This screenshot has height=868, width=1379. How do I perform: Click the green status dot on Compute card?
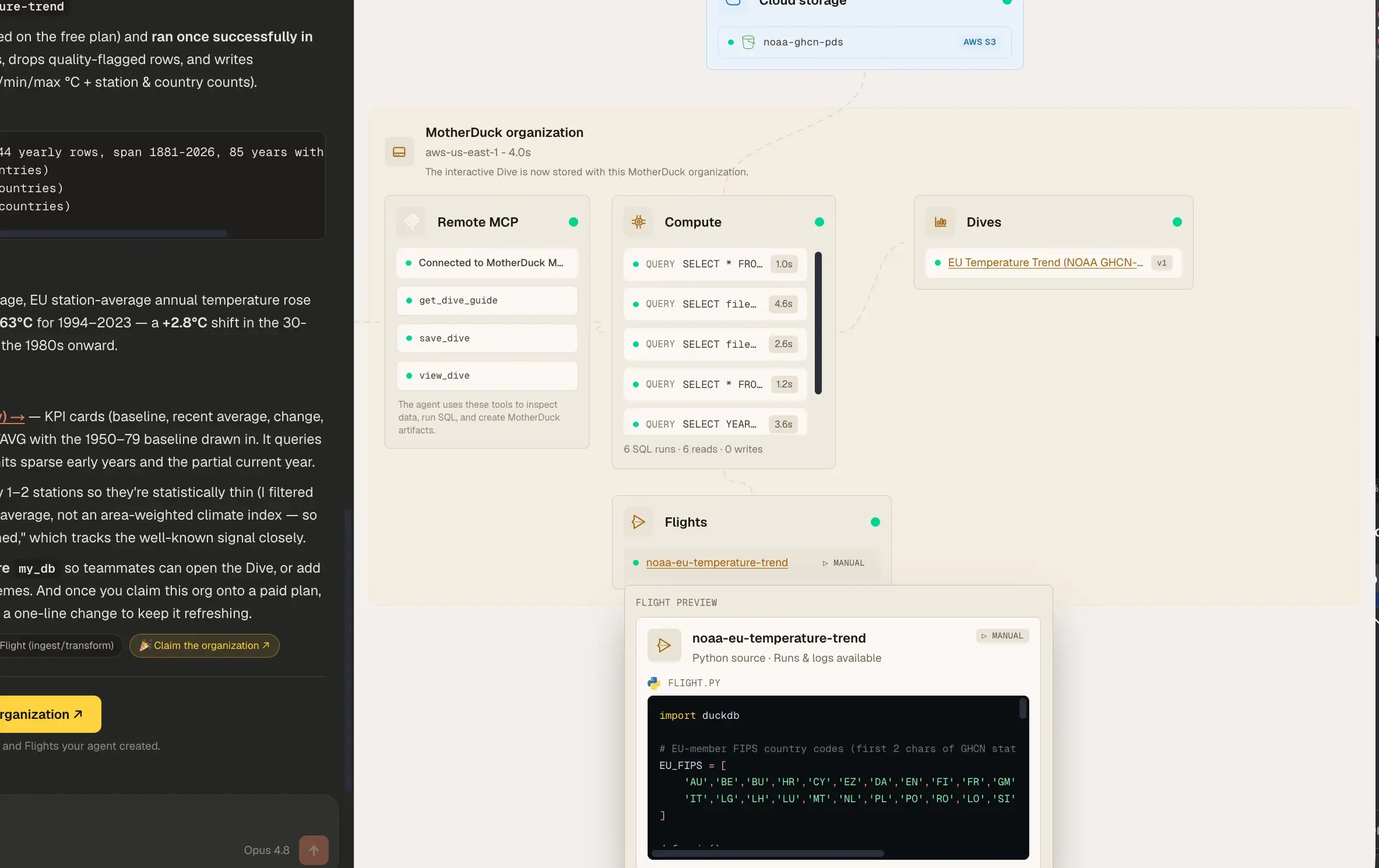(819, 222)
